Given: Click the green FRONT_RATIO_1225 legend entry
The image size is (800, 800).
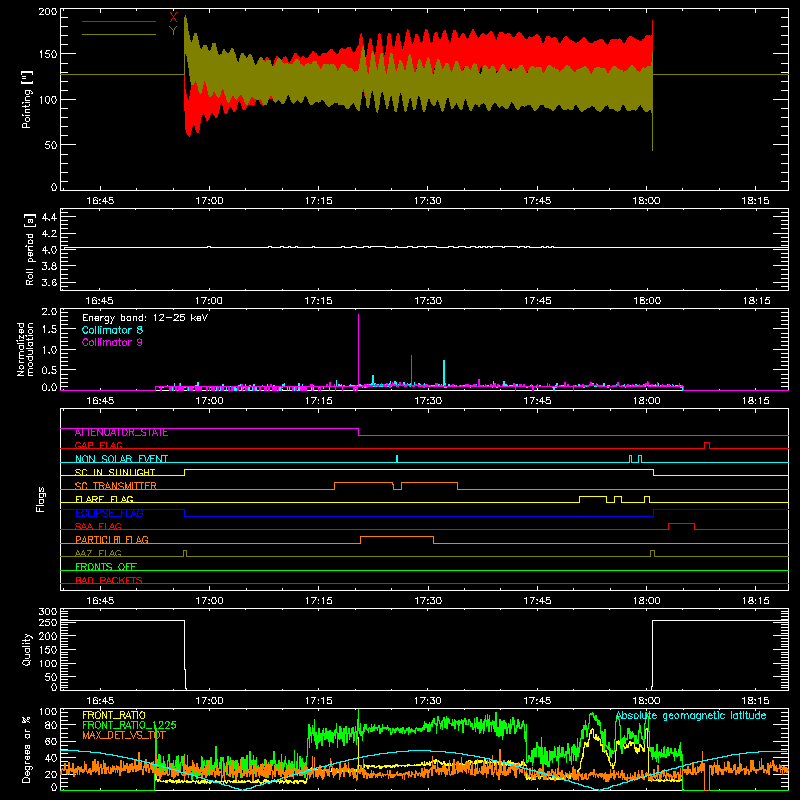Looking at the screenshot, I should [x=129, y=726].
